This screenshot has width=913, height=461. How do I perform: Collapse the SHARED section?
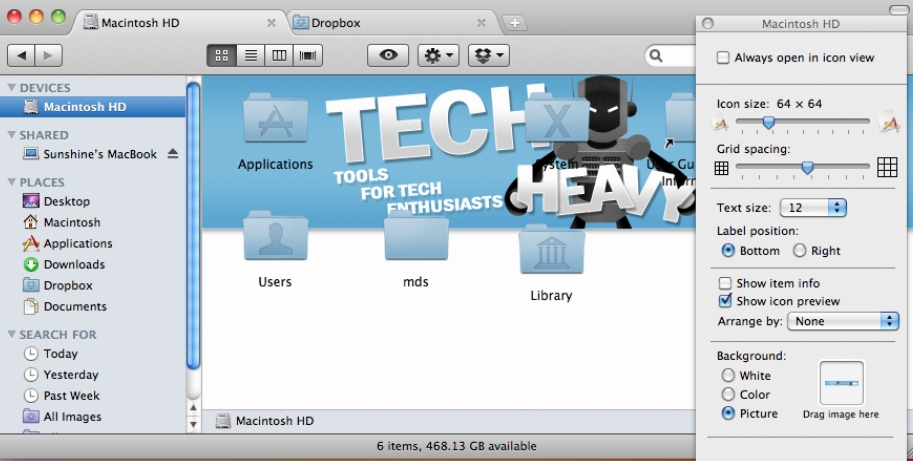pyautogui.click(x=11, y=134)
